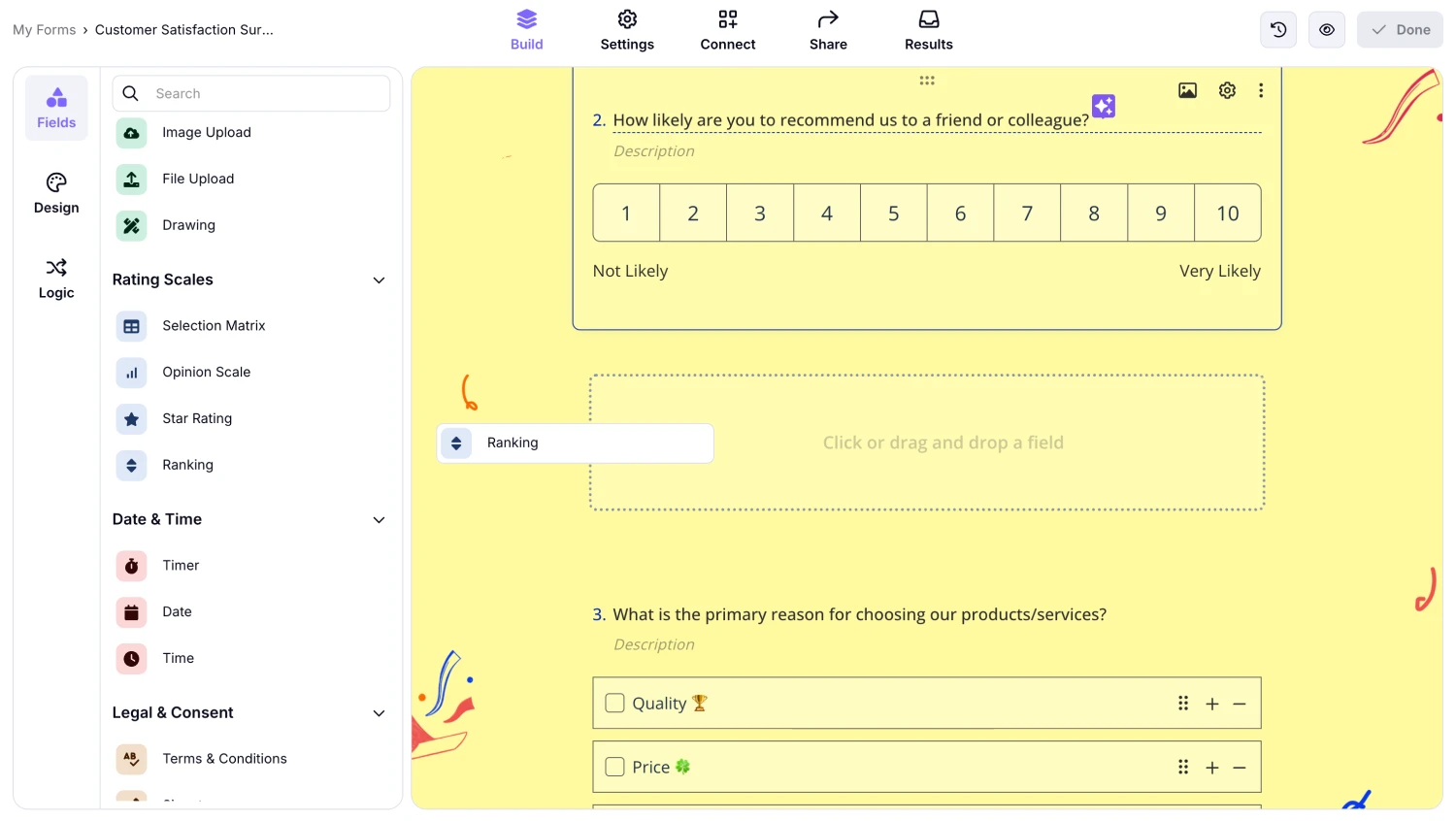The image size is (1456, 821).
Task: Select the Drawing field type
Action: 188,224
